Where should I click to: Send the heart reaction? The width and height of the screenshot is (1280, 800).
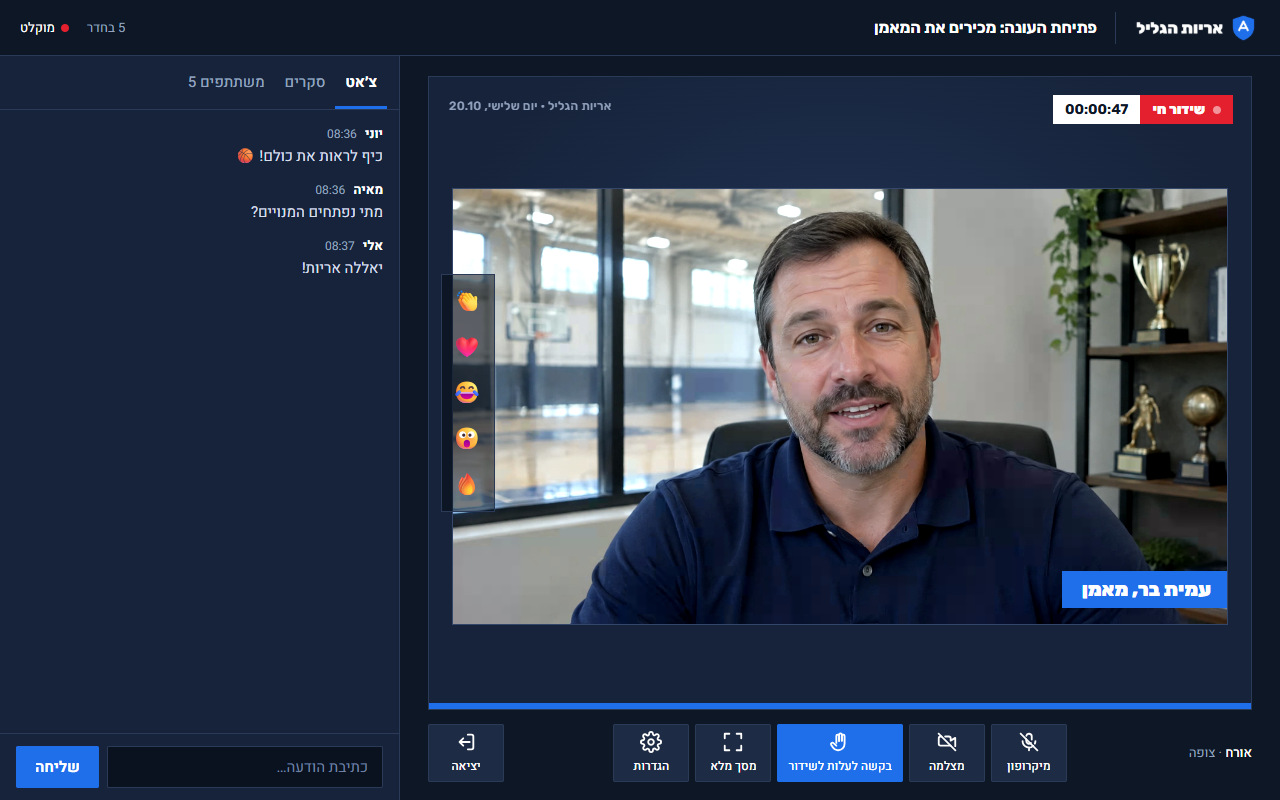[x=467, y=347]
